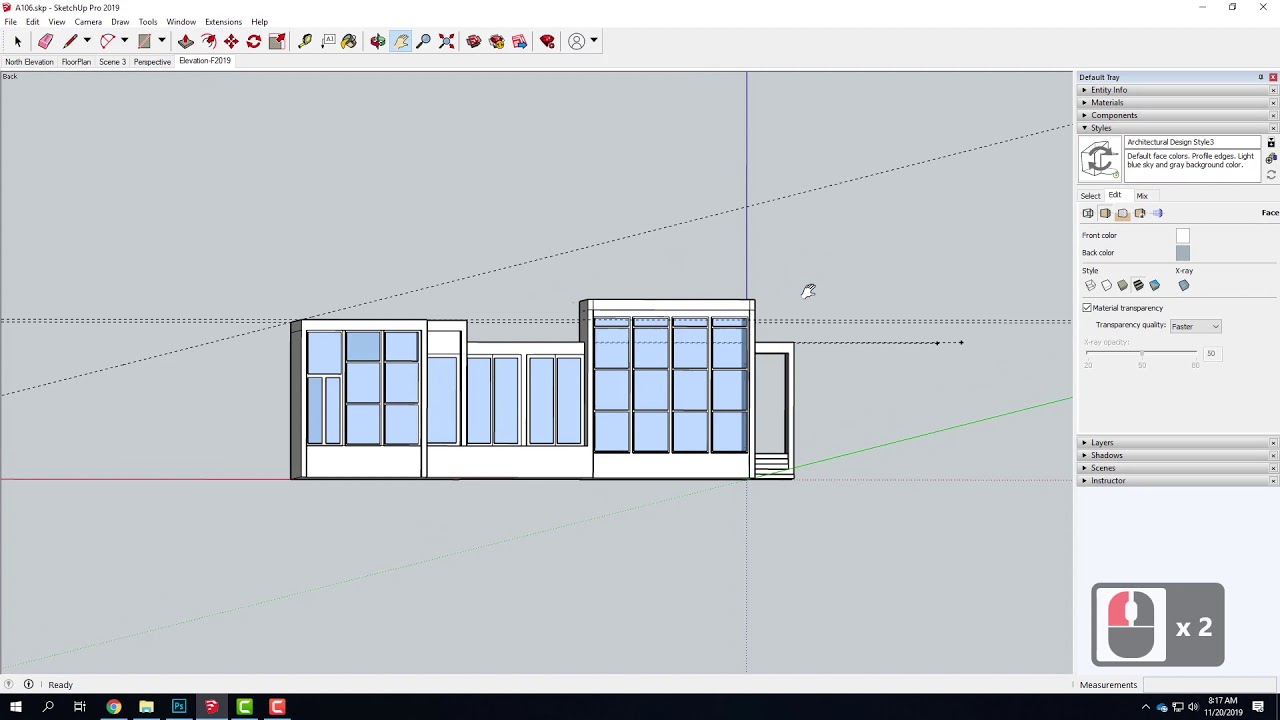Expand the Layers panel section

[1101, 442]
